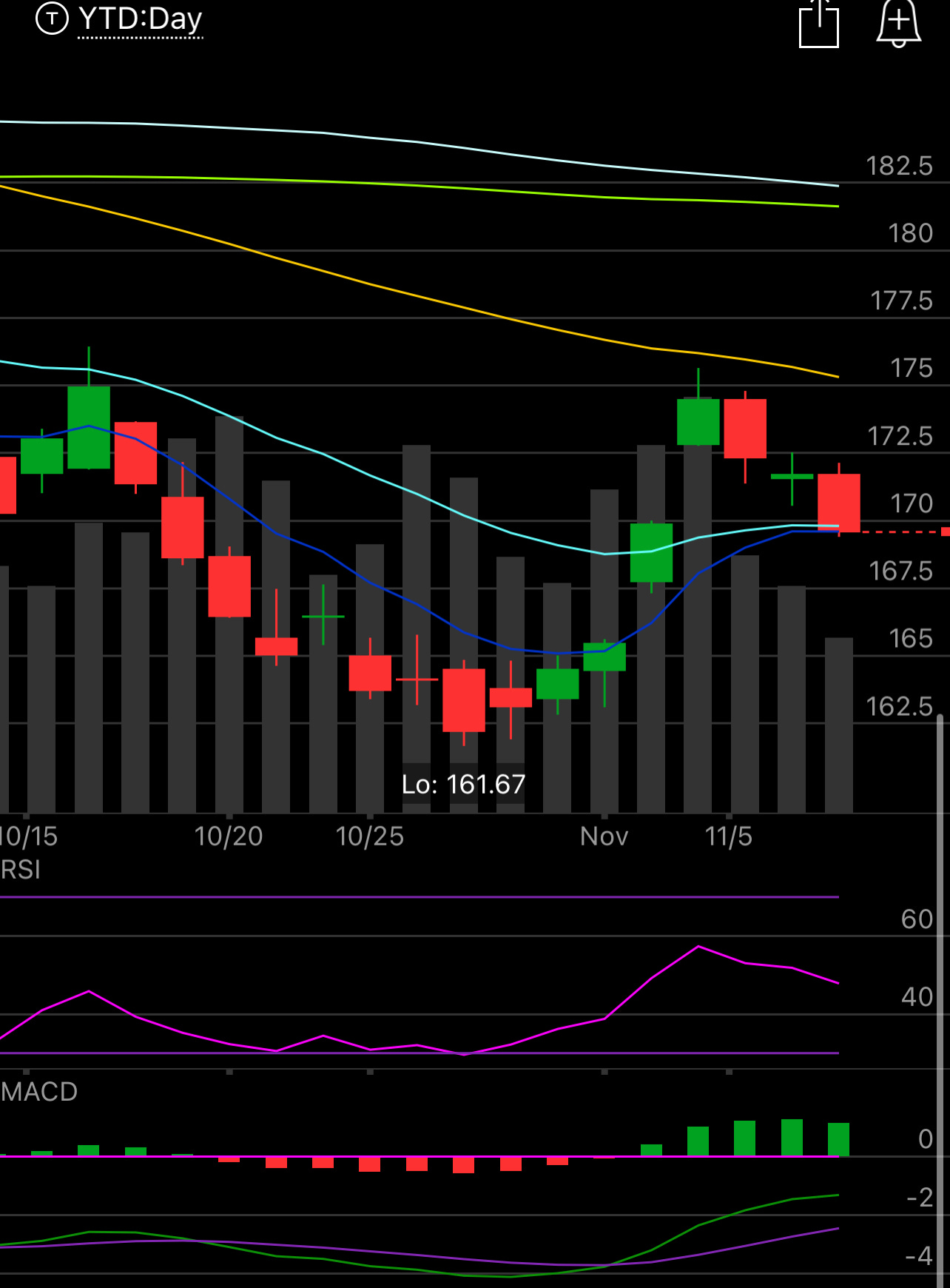Tap the latest red candlestick near 170
This screenshot has height=1288, width=950.
(839, 503)
